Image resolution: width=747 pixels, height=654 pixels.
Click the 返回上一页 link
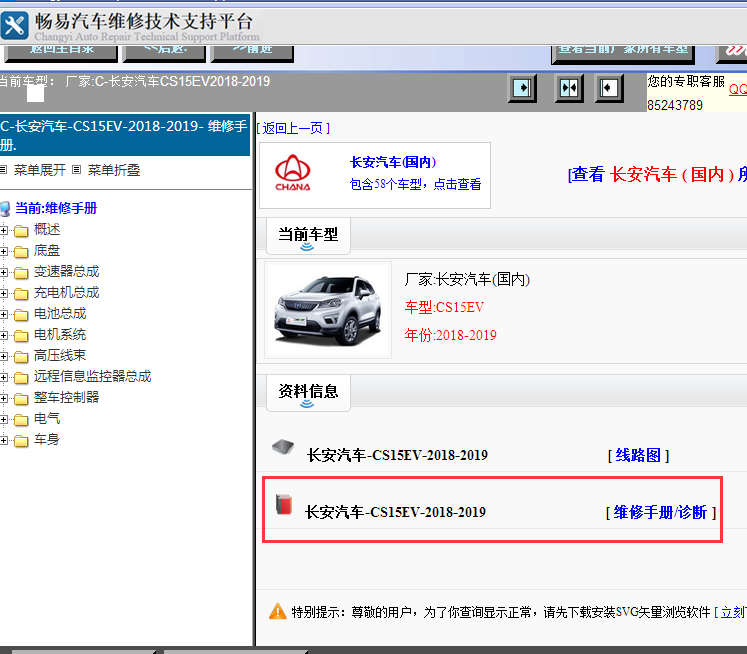(293, 128)
